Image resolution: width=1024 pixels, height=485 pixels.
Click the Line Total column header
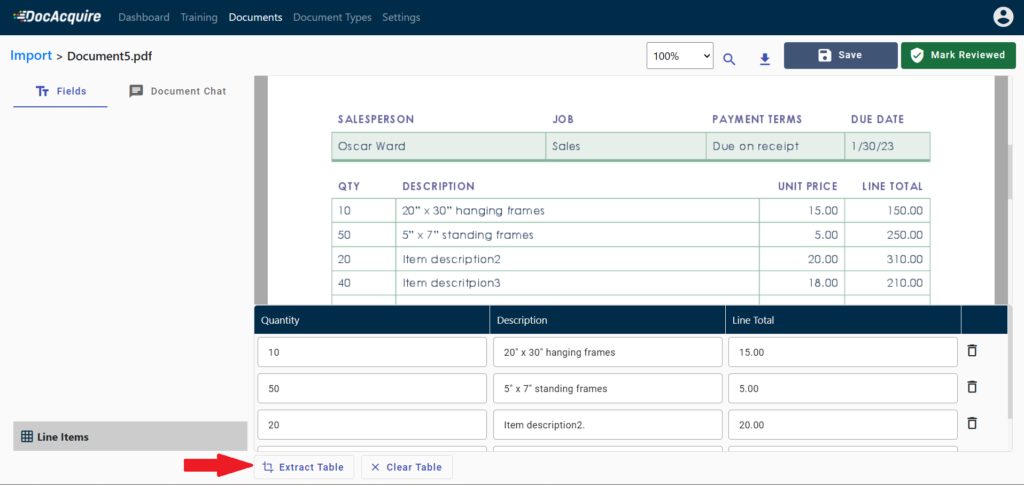click(x=843, y=321)
